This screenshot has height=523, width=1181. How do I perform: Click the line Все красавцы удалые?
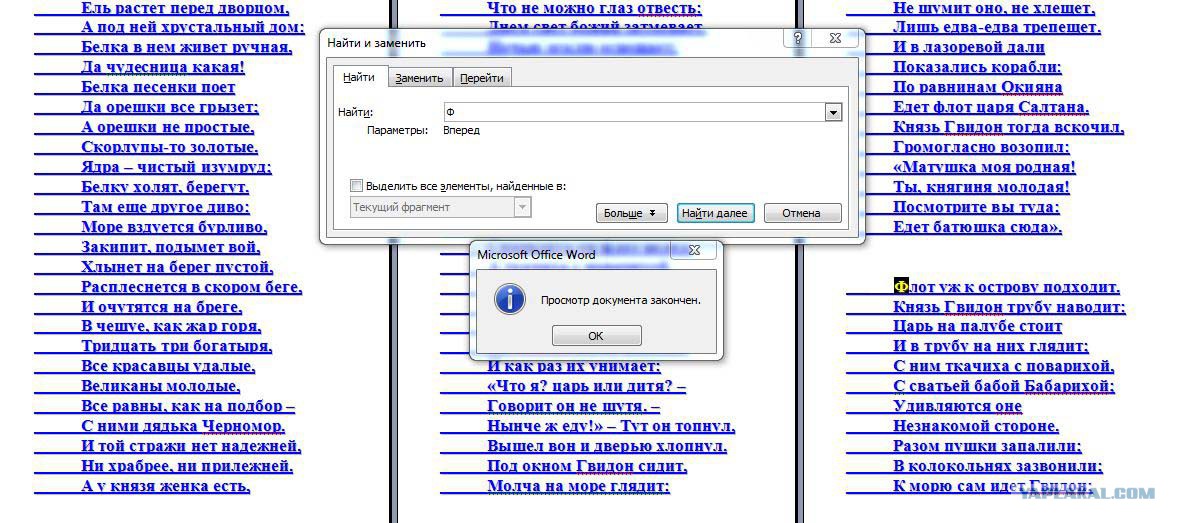coord(168,366)
